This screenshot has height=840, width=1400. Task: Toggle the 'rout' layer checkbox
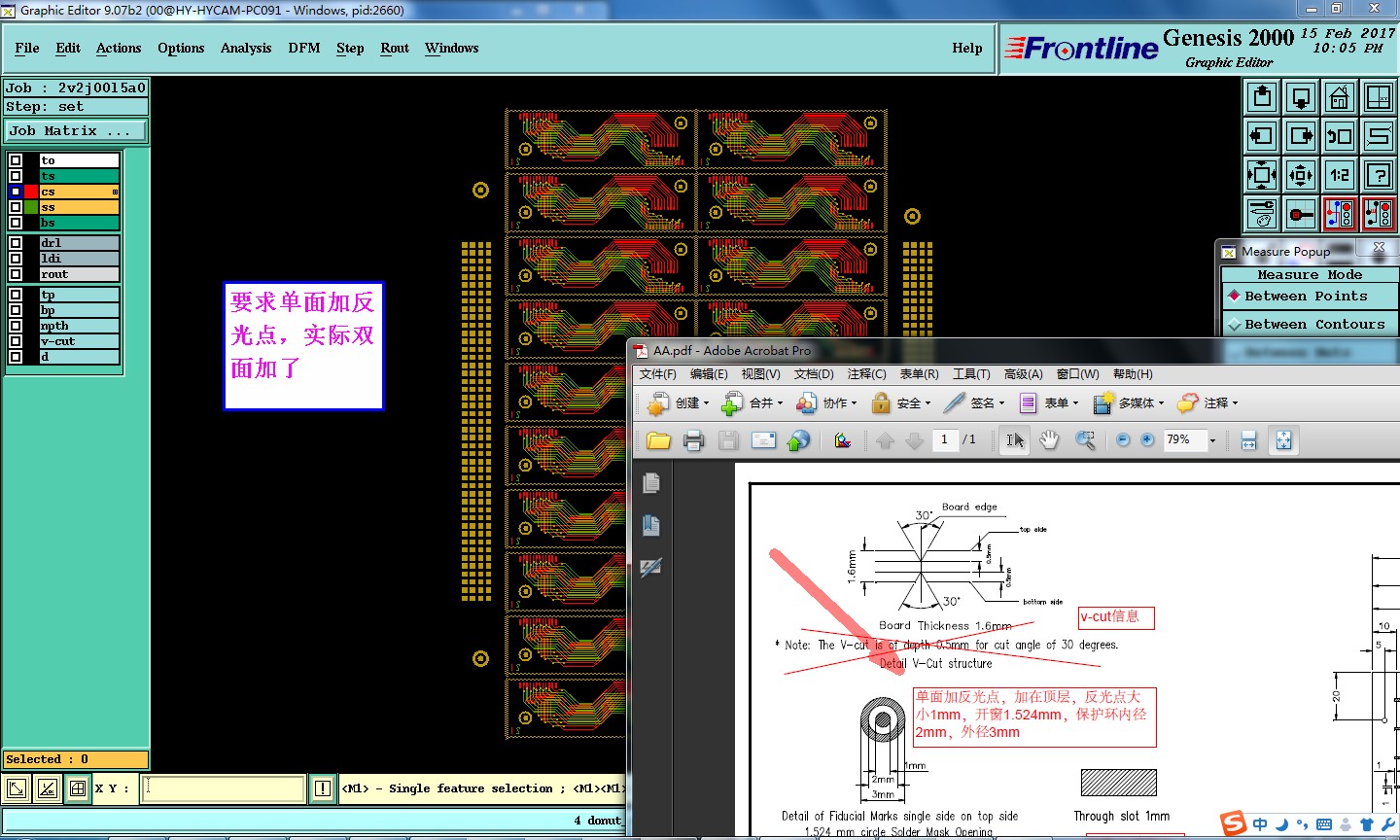pyautogui.click(x=16, y=274)
